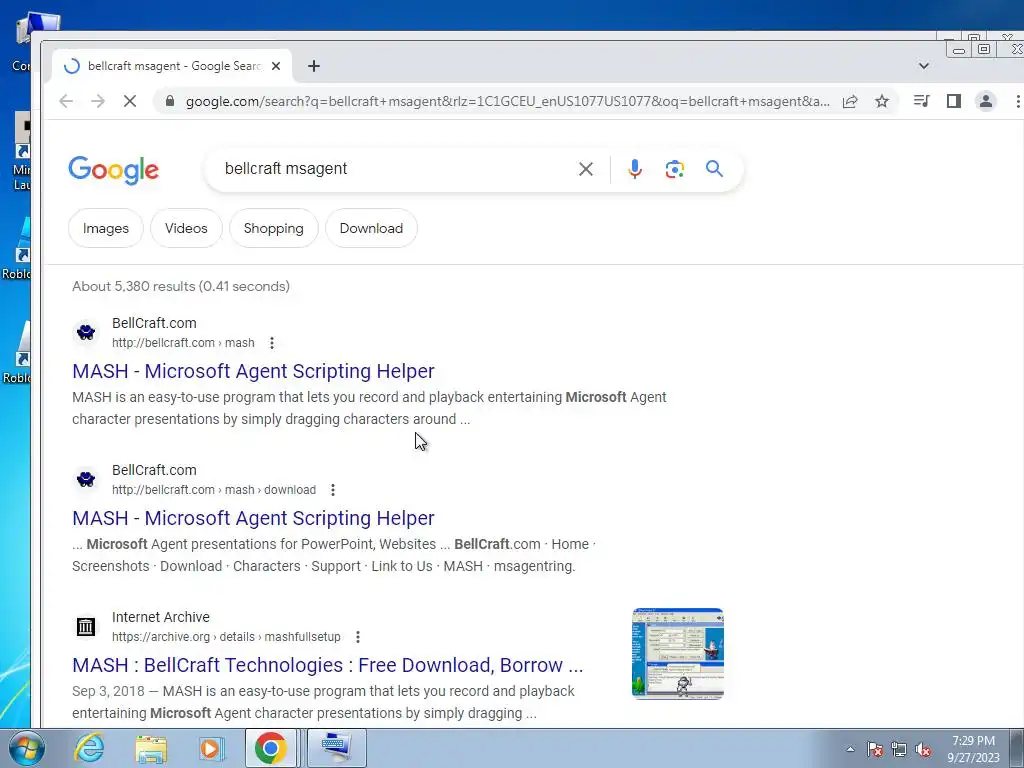Search by image with Google Lens icon
The width and height of the screenshot is (1024, 768).
(675, 169)
